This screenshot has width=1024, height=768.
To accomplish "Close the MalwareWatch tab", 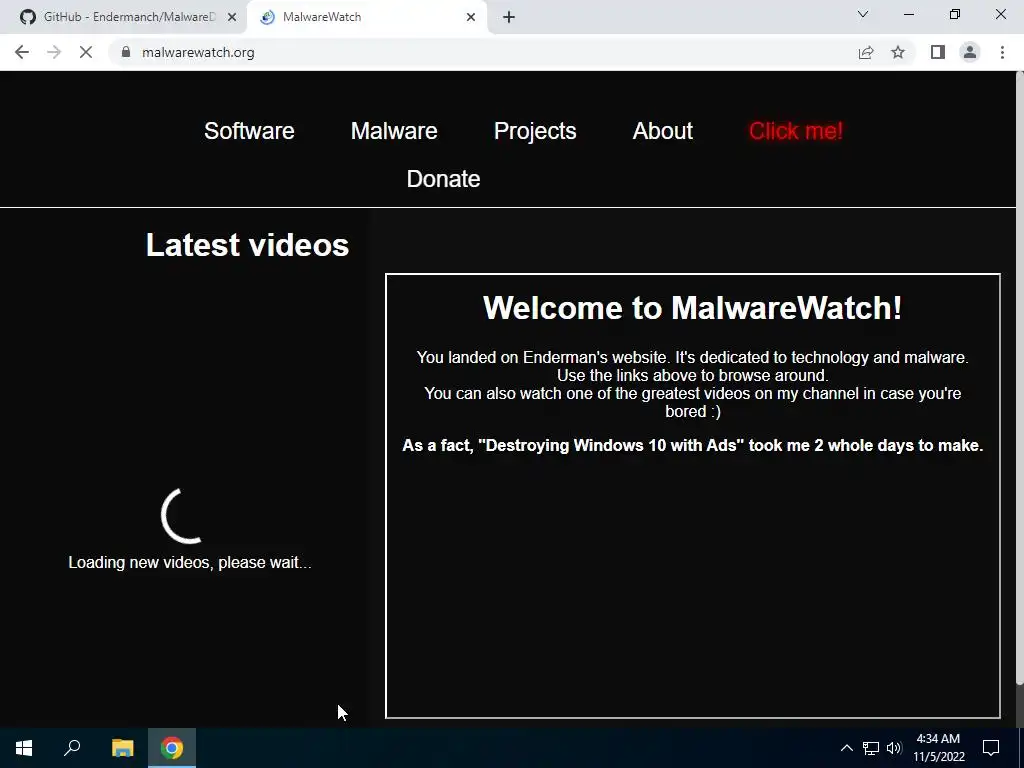I will (x=471, y=17).
